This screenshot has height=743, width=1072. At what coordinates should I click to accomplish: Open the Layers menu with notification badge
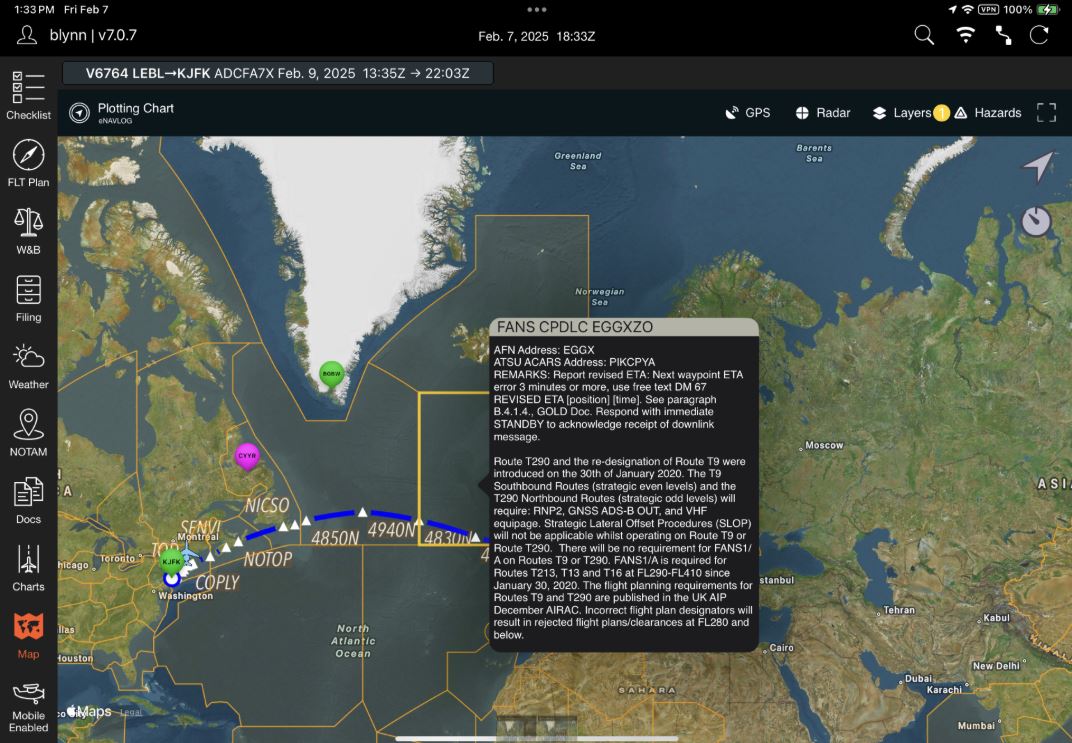point(905,113)
